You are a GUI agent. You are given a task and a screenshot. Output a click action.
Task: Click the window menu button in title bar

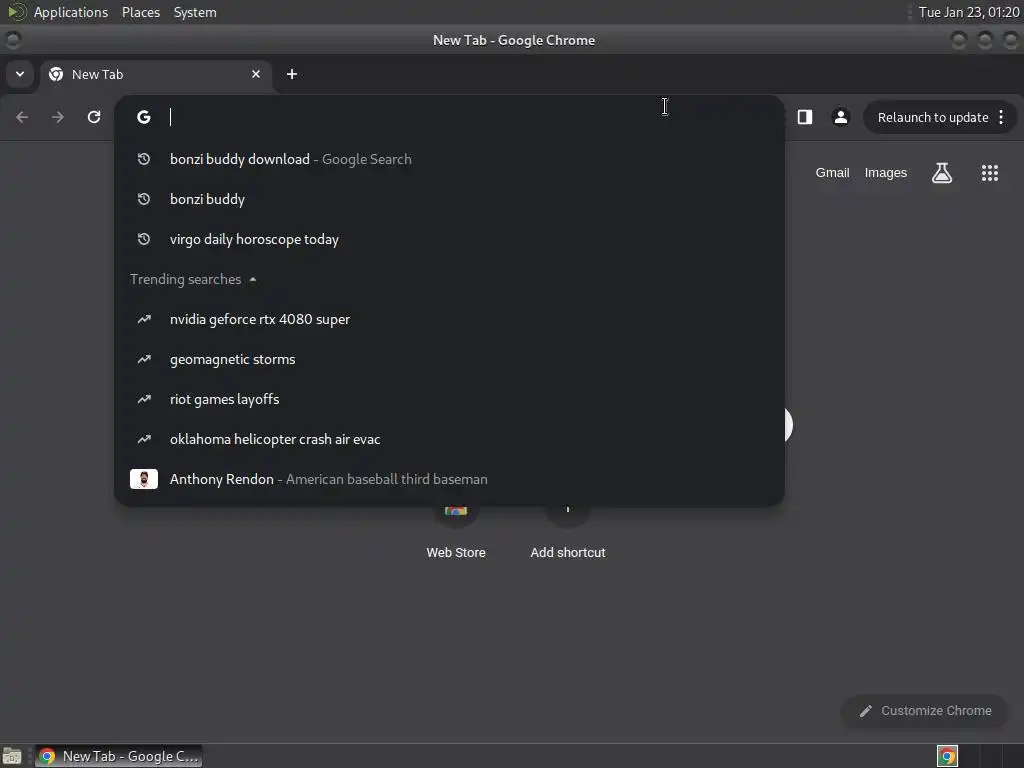pos(12,40)
